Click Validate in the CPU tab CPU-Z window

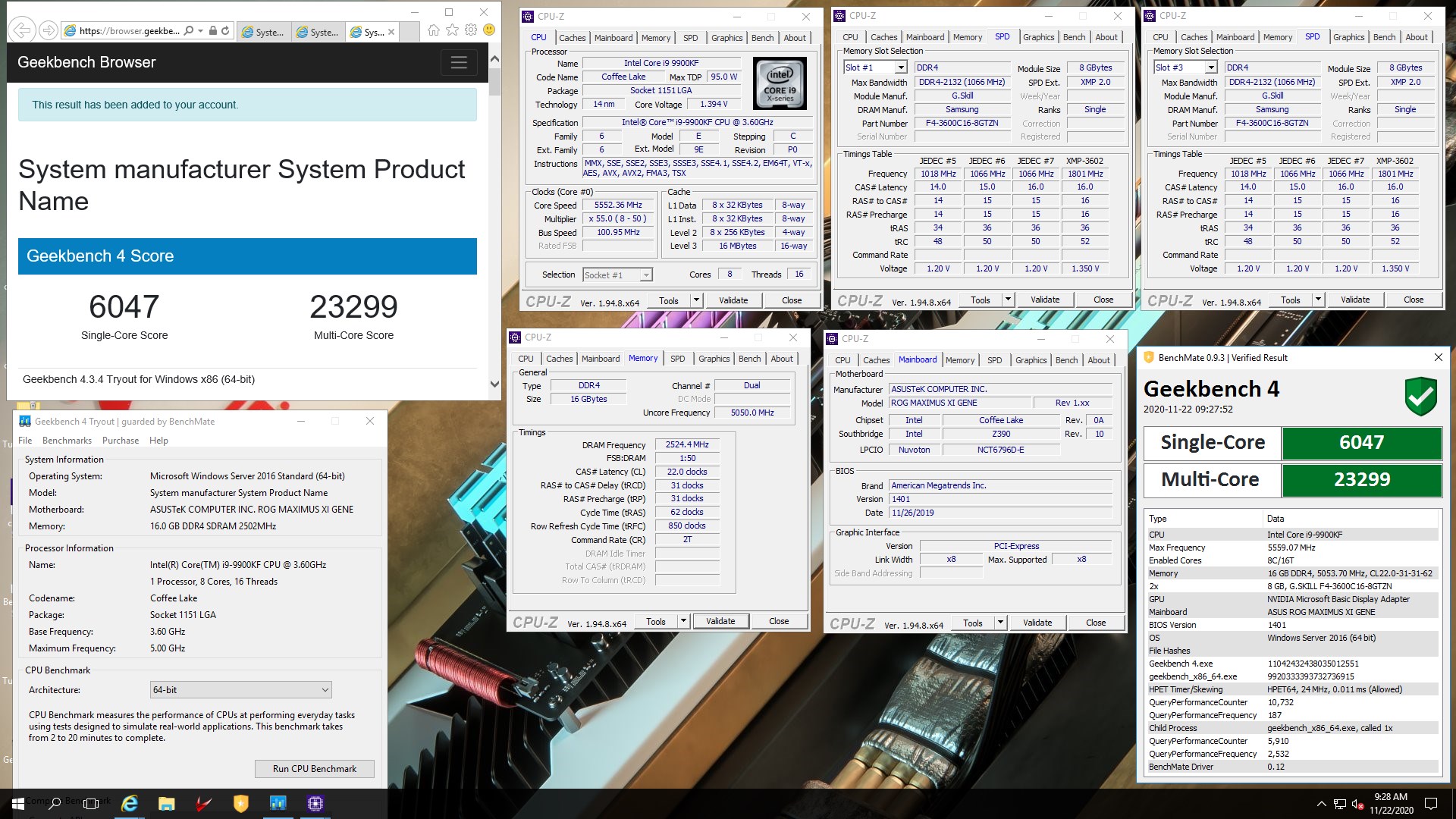(x=733, y=300)
